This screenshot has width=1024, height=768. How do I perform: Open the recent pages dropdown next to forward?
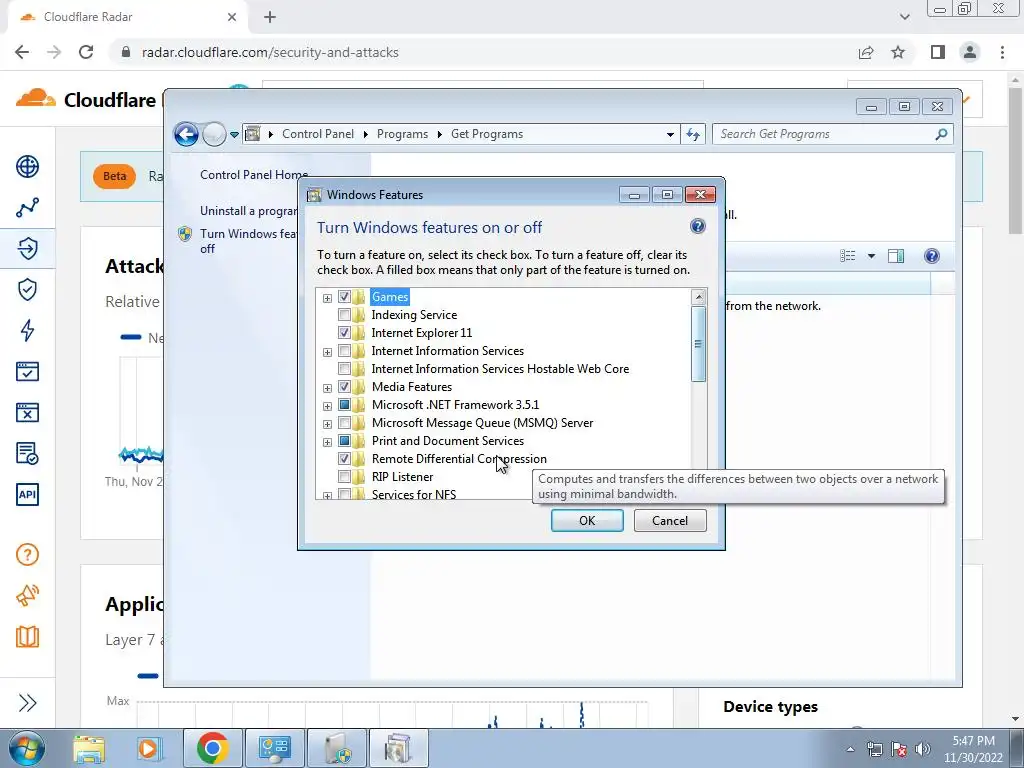coord(234,135)
